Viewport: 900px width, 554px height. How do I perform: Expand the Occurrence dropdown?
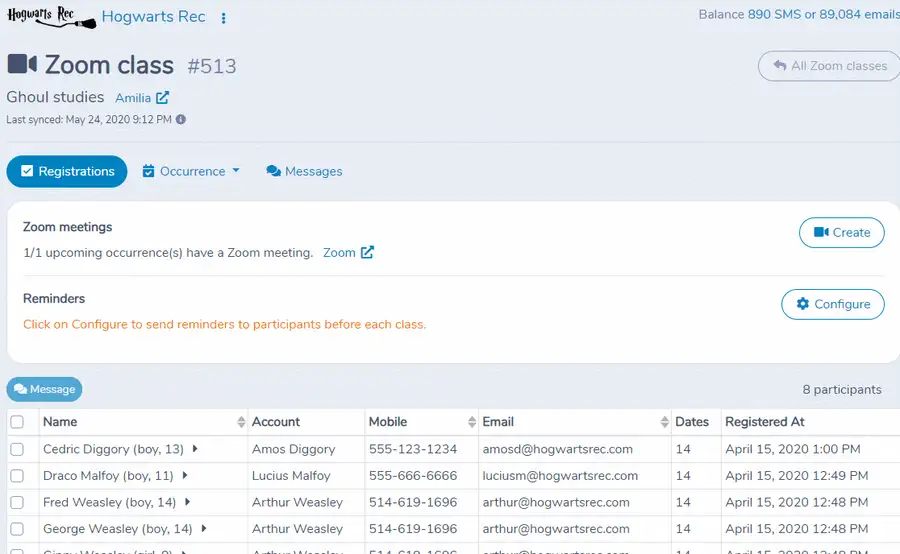pos(191,171)
